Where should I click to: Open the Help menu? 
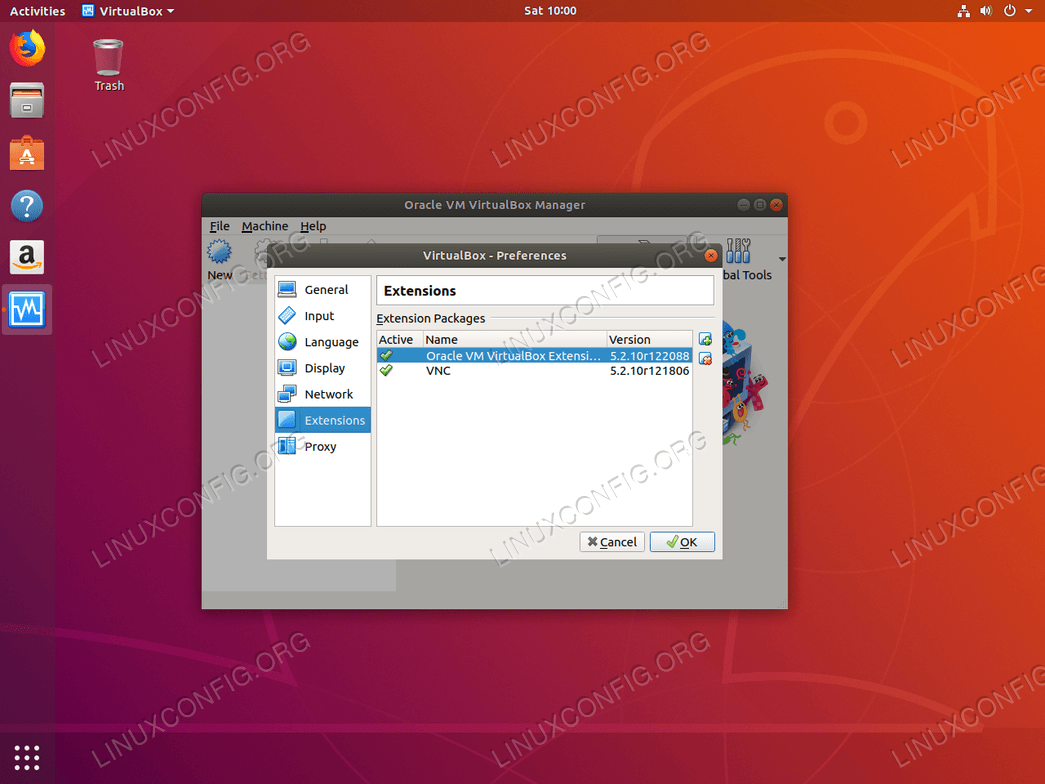coord(313,226)
